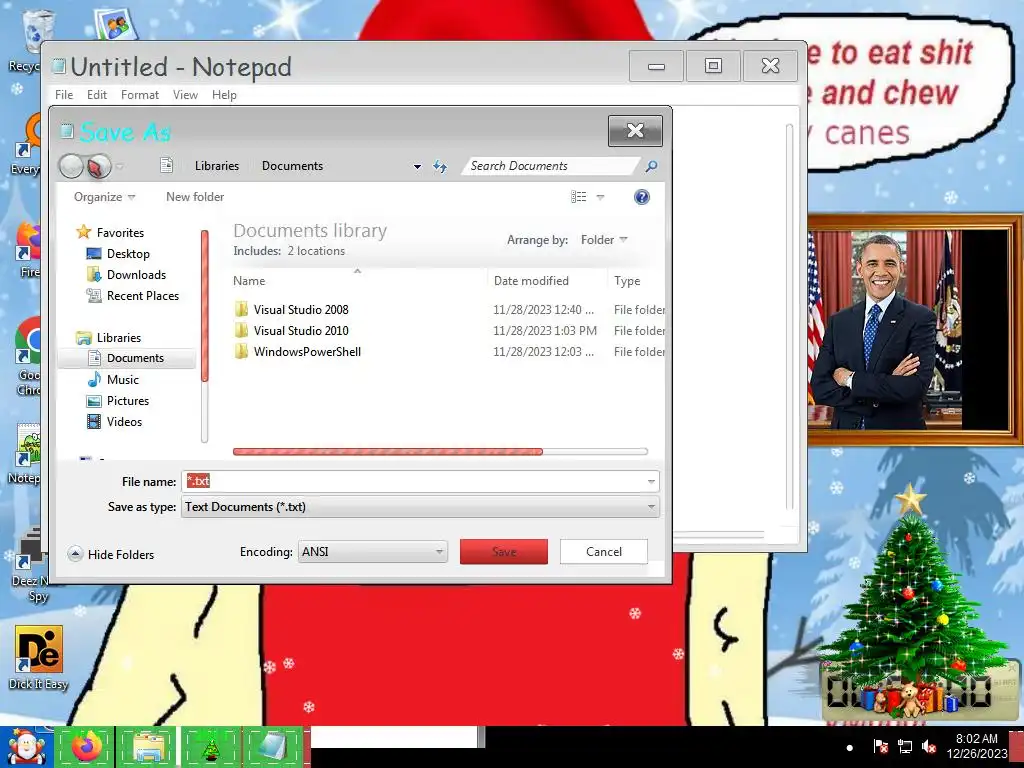This screenshot has height=768, width=1024.
Task: Click the File name input field
Action: pos(413,481)
